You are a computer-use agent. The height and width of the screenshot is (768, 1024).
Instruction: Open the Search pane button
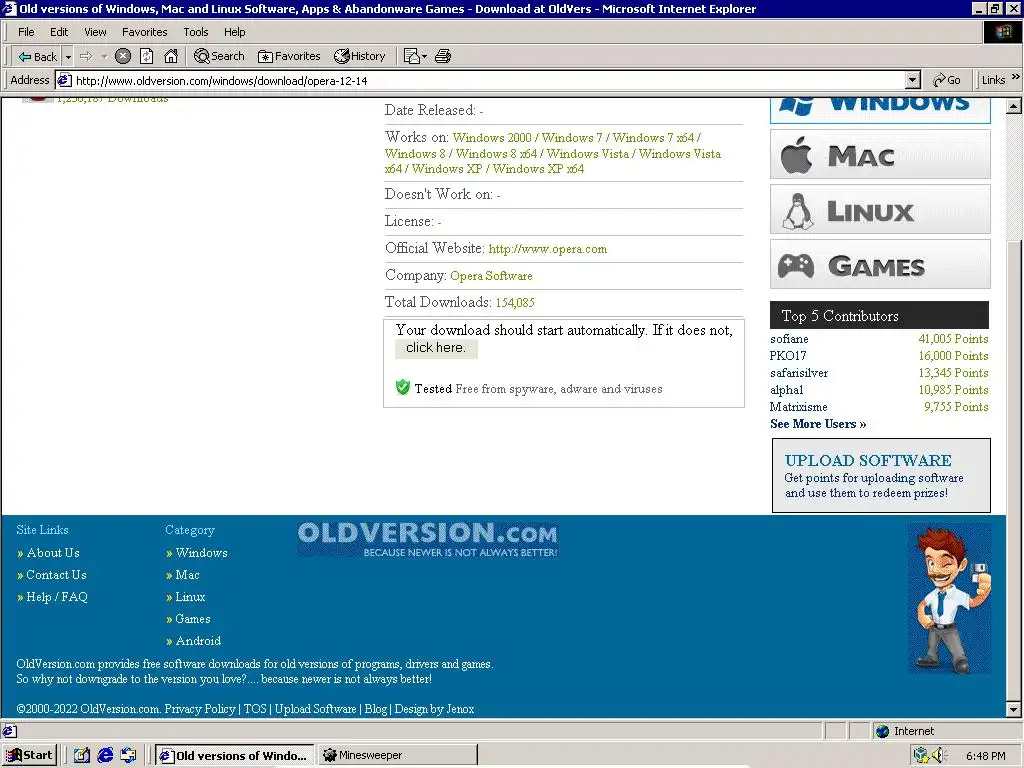point(219,57)
